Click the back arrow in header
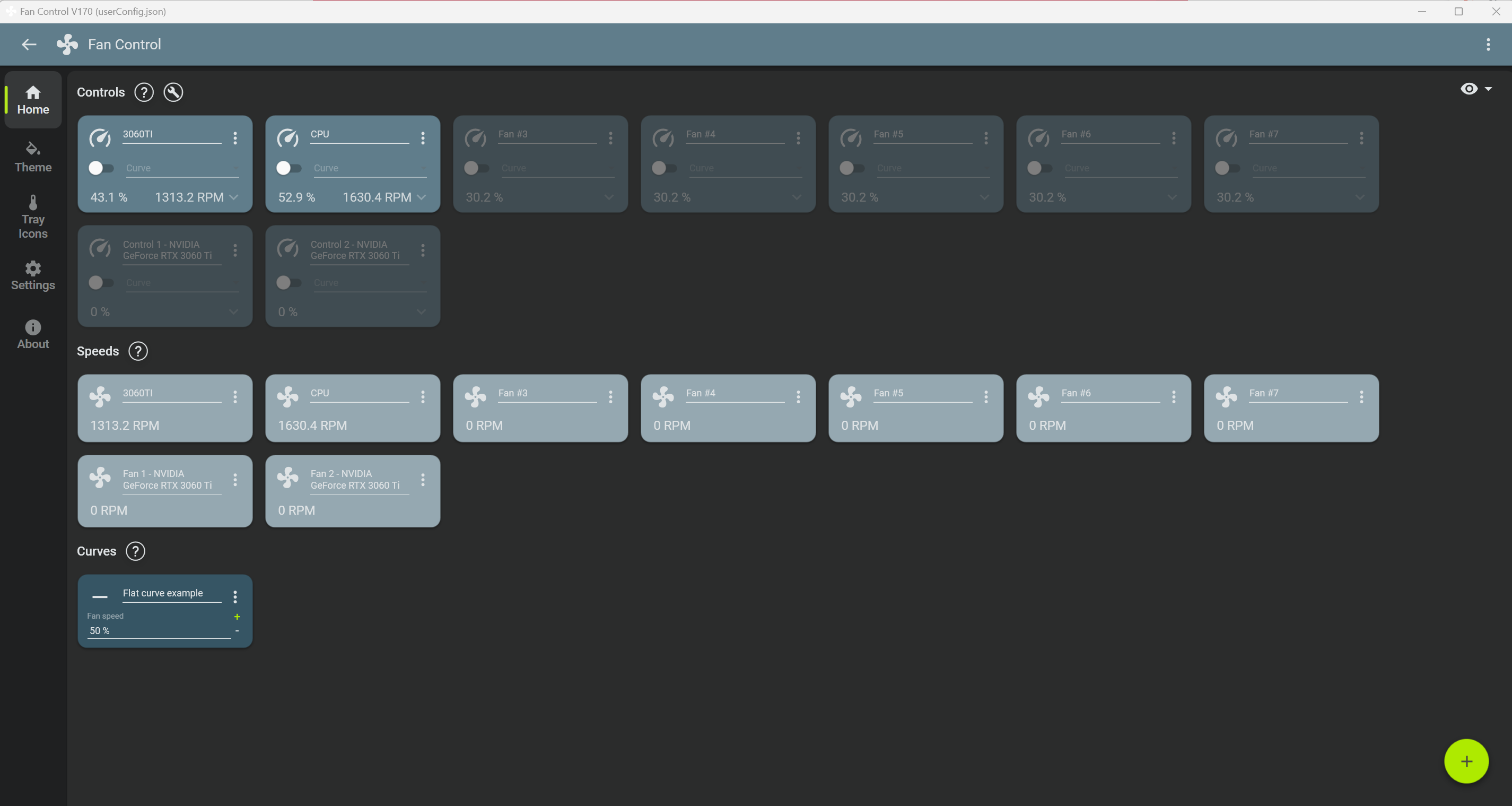The height and width of the screenshot is (806, 1512). (29, 45)
